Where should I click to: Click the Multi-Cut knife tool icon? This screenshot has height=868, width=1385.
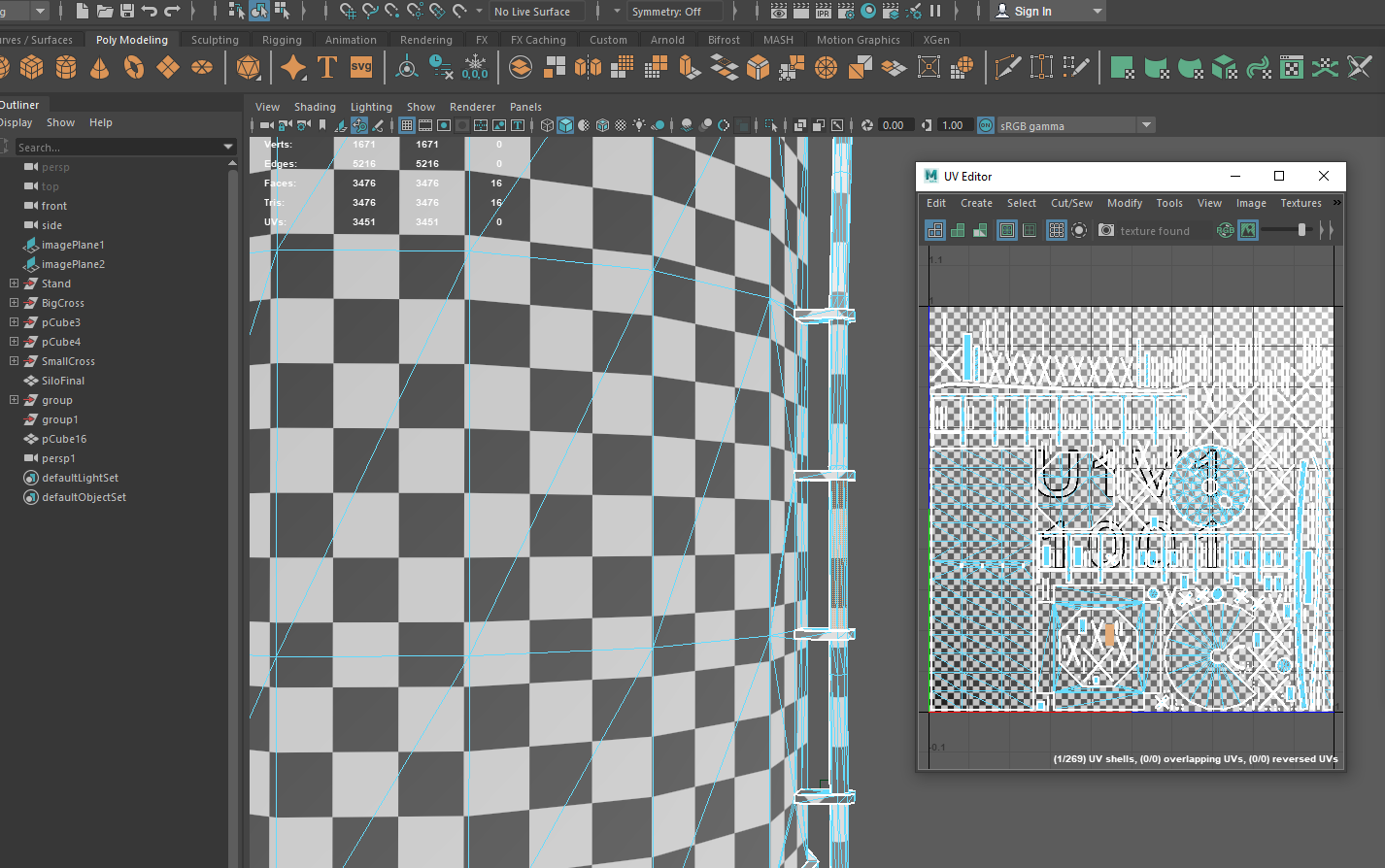(1007, 67)
